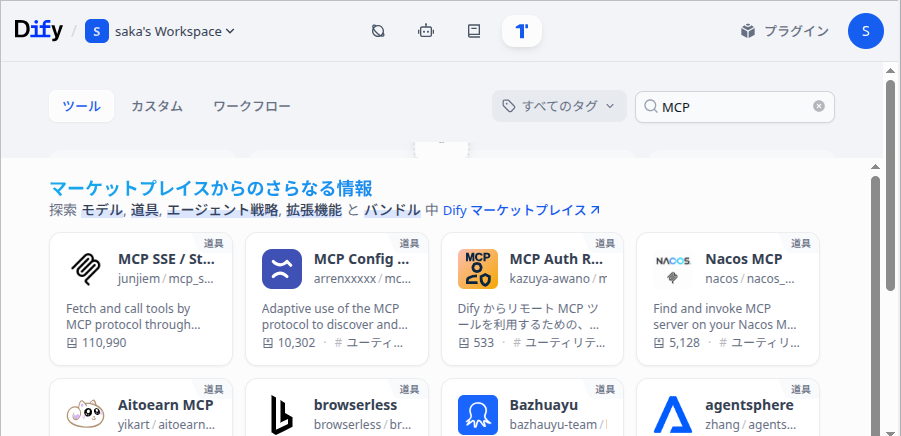Expand saka's Workspace dropdown chevron
Screen dimensions: 901x436
coord(230,31)
